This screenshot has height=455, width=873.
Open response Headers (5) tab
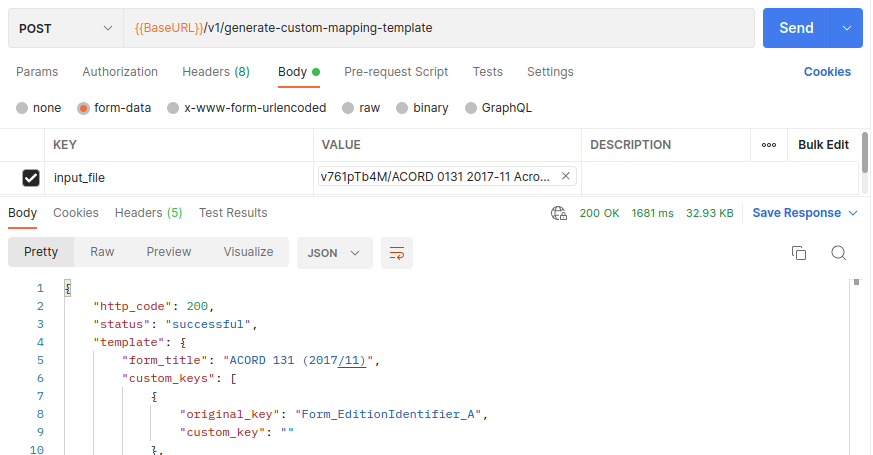[149, 213]
